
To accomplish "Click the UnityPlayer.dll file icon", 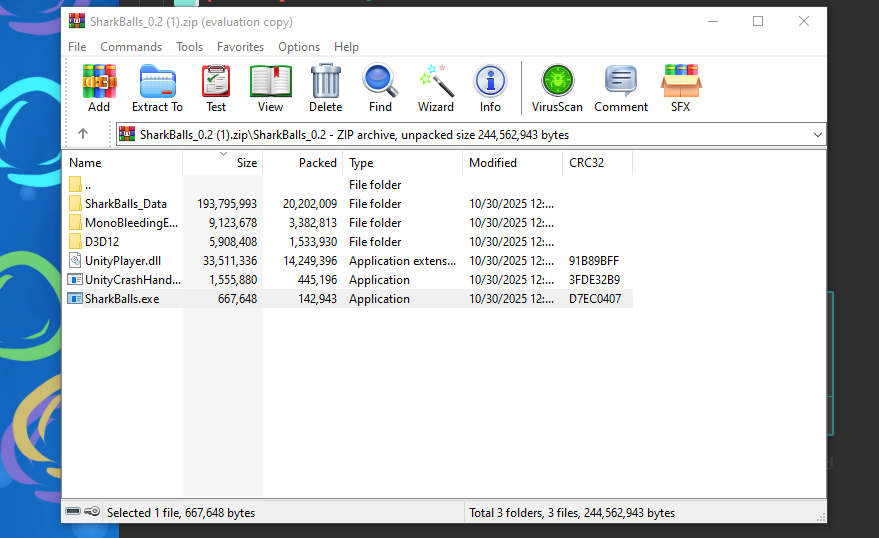I will coord(75,260).
